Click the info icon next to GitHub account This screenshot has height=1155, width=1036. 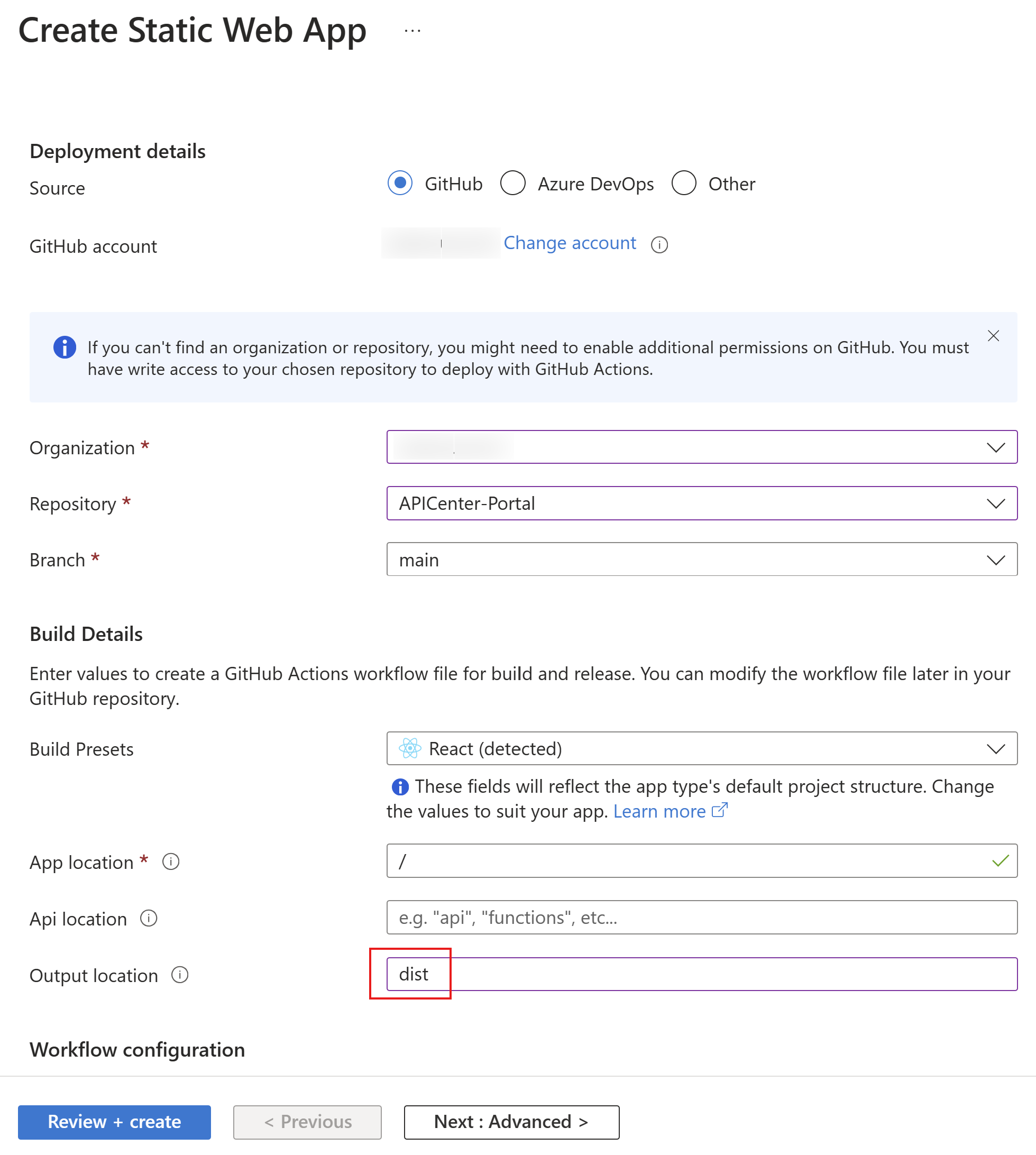(659, 244)
